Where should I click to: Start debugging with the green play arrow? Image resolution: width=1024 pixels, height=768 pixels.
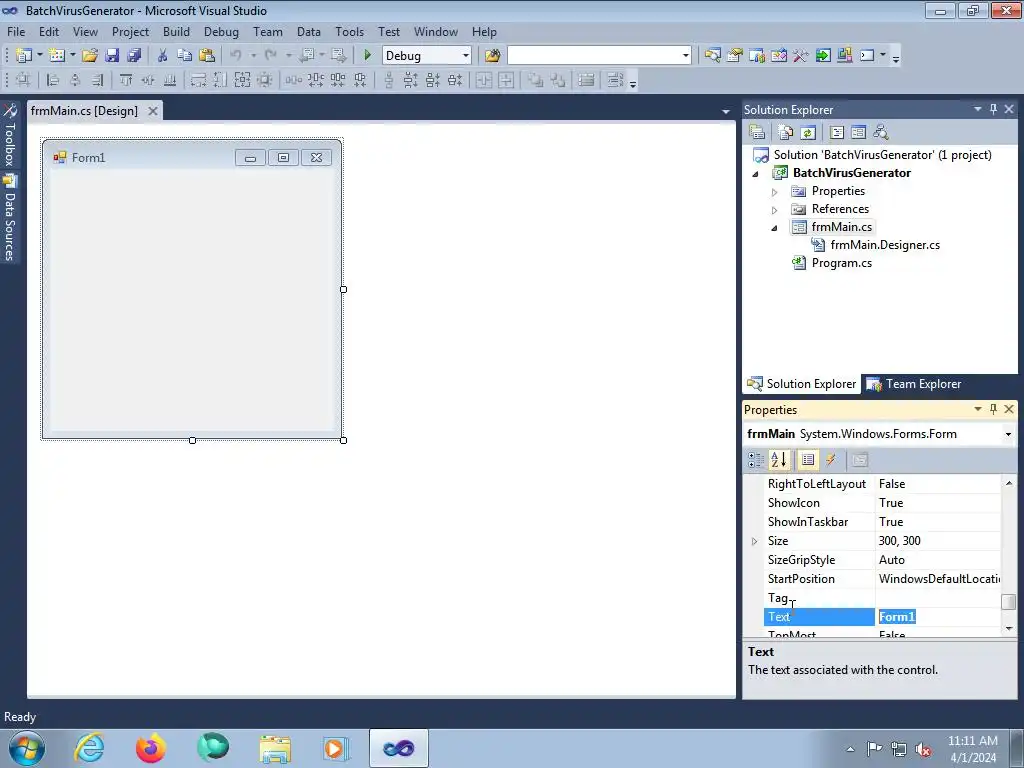tap(367, 56)
